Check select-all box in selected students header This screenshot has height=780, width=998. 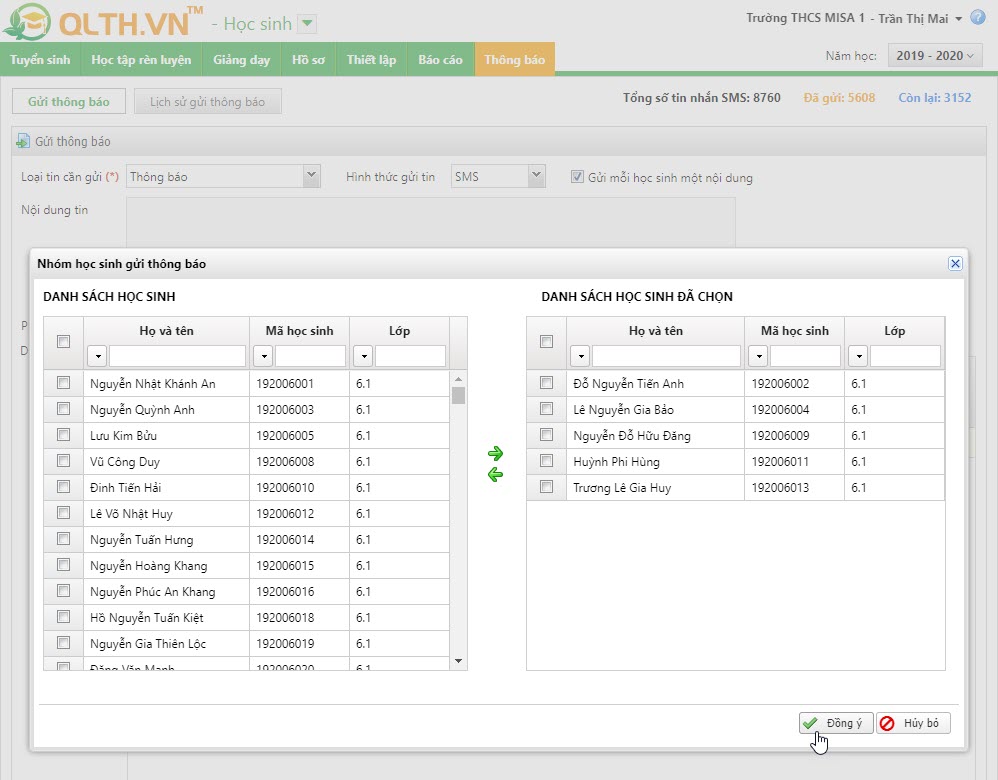tap(547, 341)
